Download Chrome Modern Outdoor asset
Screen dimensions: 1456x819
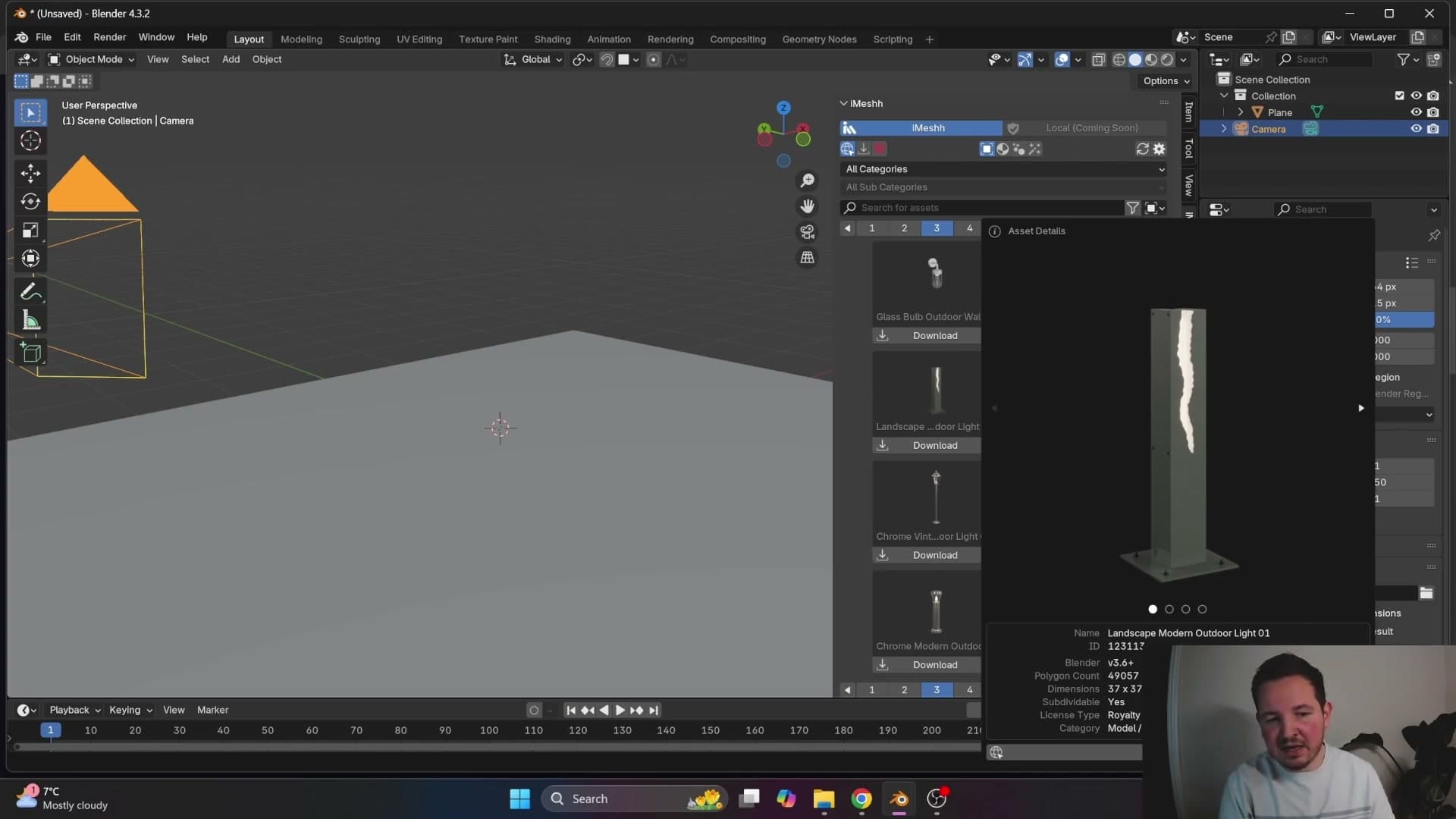point(927,665)
